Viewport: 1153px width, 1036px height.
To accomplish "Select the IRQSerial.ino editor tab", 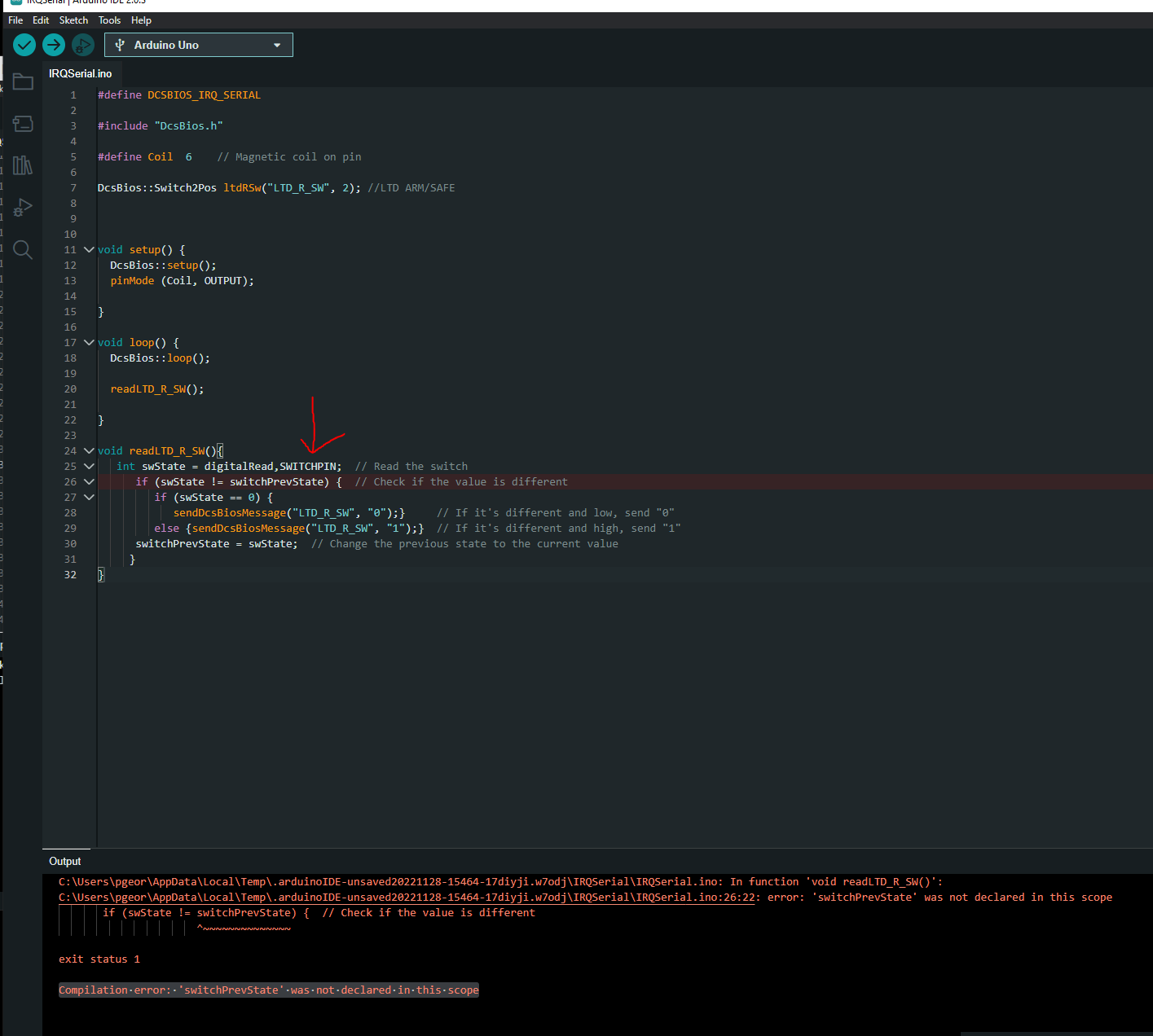I will (80, 73).
